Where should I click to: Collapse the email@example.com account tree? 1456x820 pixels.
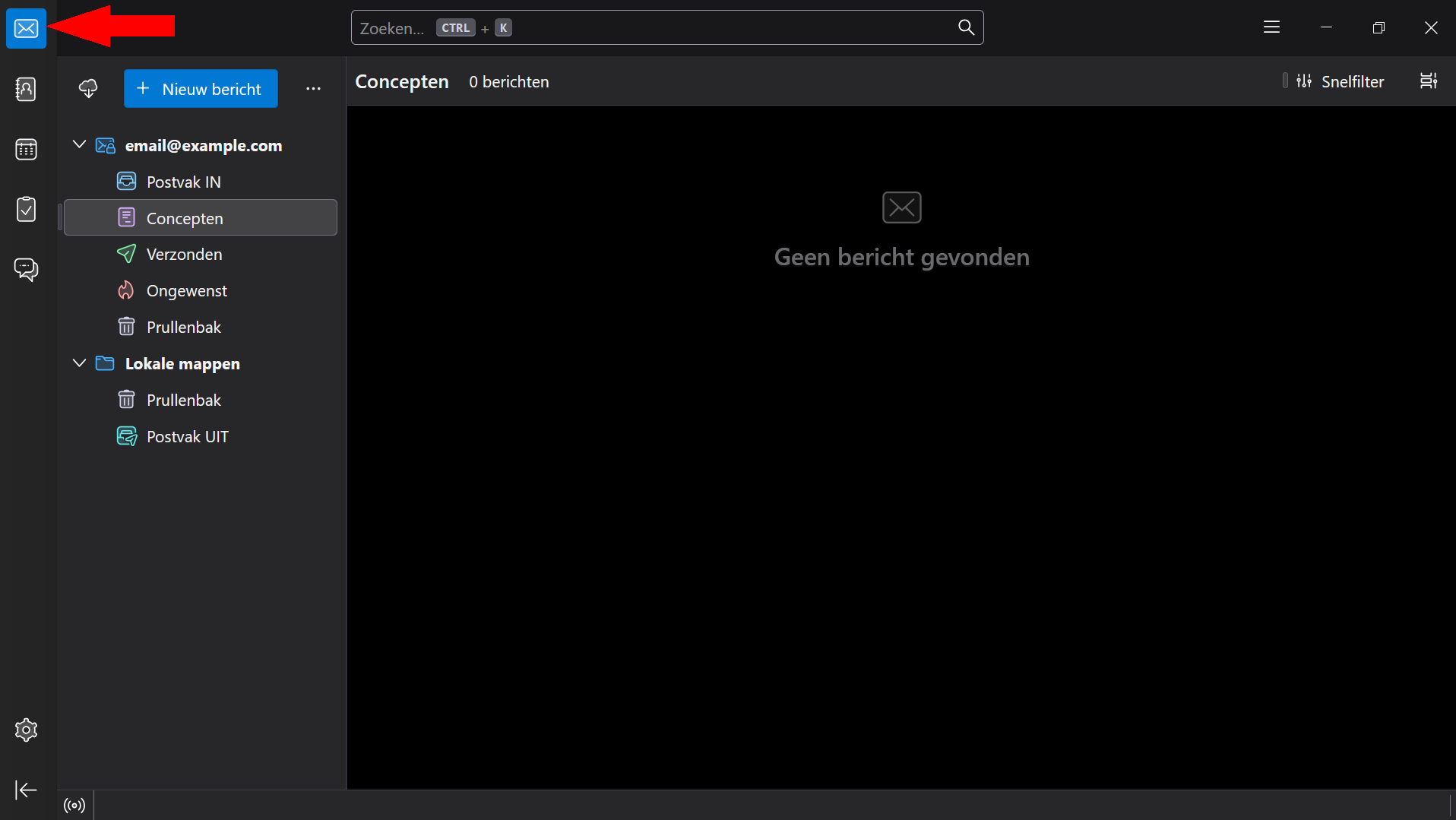tap(79, 145)
